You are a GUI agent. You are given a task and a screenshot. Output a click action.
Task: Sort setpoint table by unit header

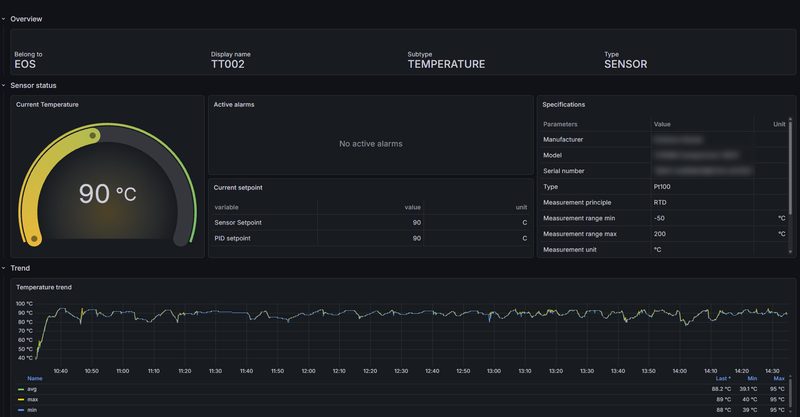tap(521, 207)
